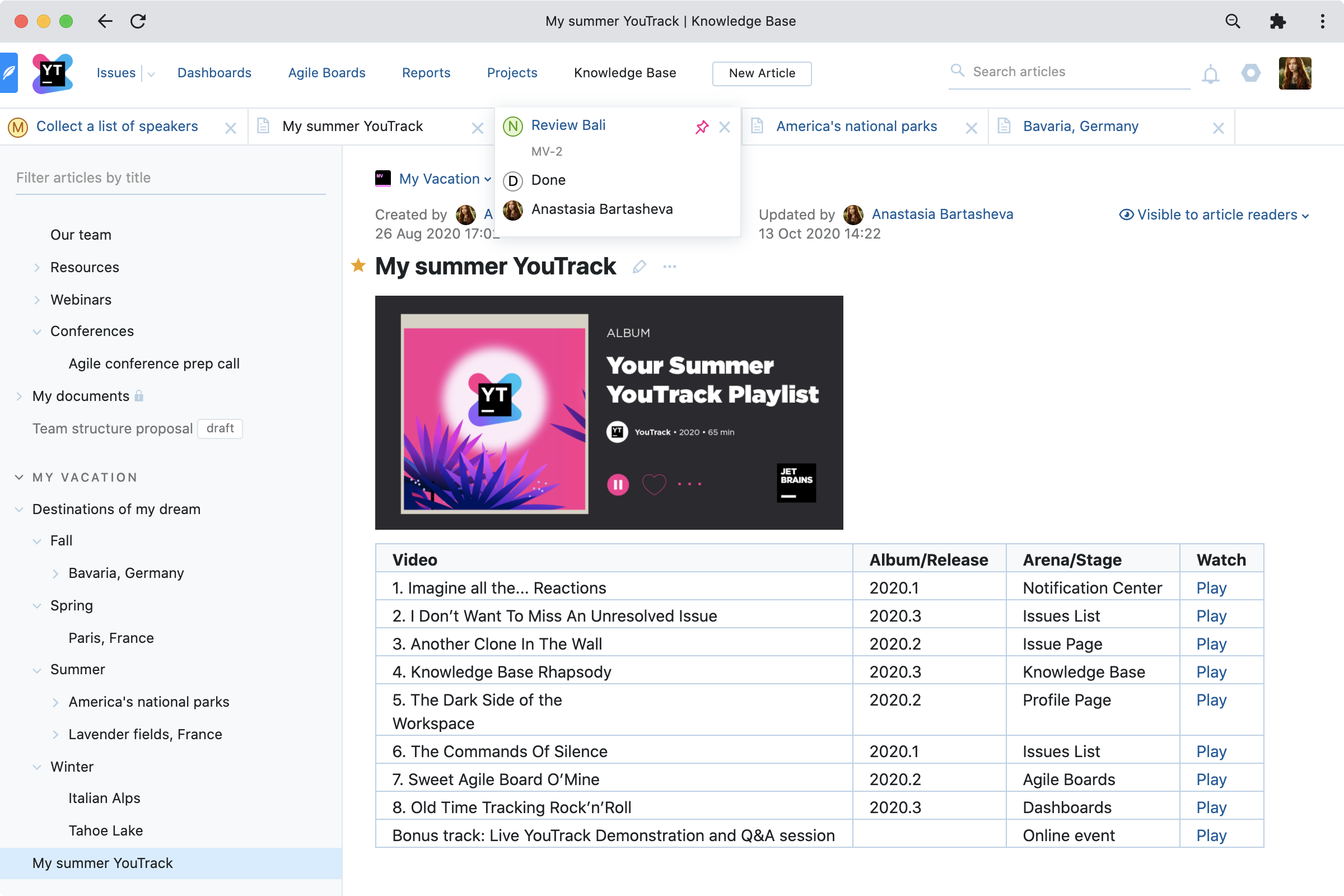Focus the Search articles field

tap(1069, 72)
